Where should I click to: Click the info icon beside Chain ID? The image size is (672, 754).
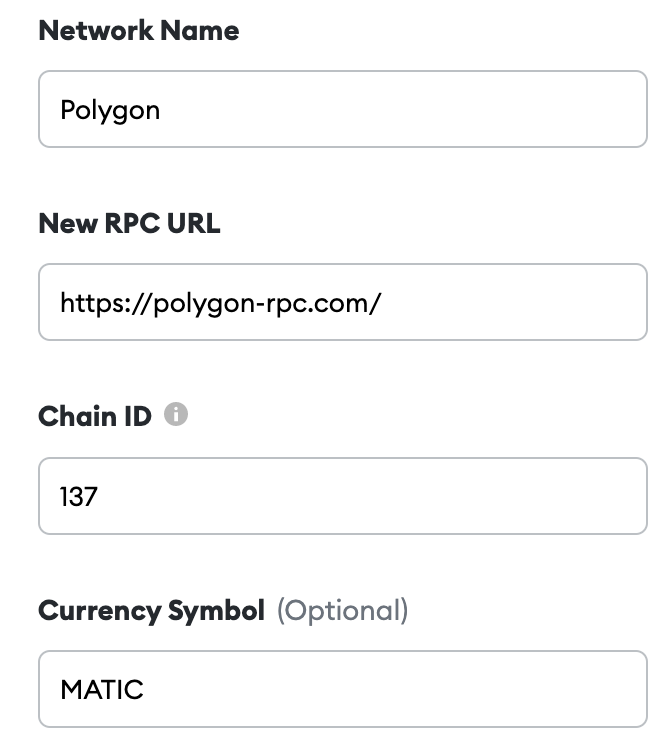click(176, 415)
